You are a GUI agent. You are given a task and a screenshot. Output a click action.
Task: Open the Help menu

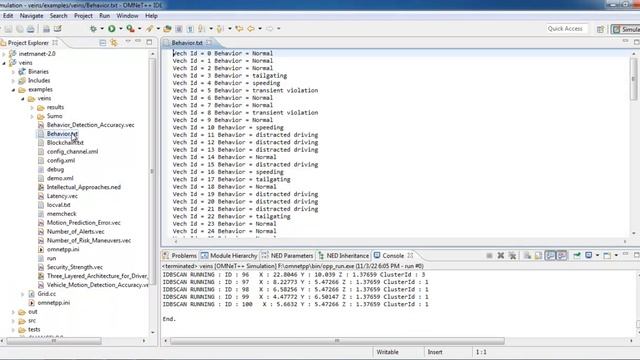tap(151, 16)
